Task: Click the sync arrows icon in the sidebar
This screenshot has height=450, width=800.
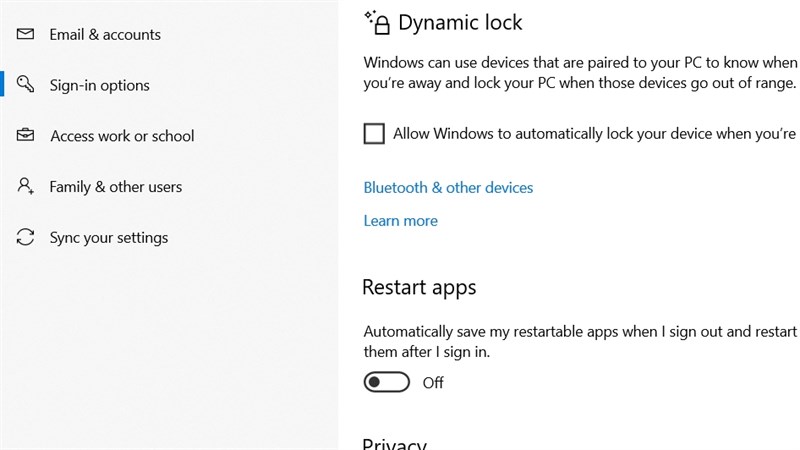Action: click(x=25, y=238)
